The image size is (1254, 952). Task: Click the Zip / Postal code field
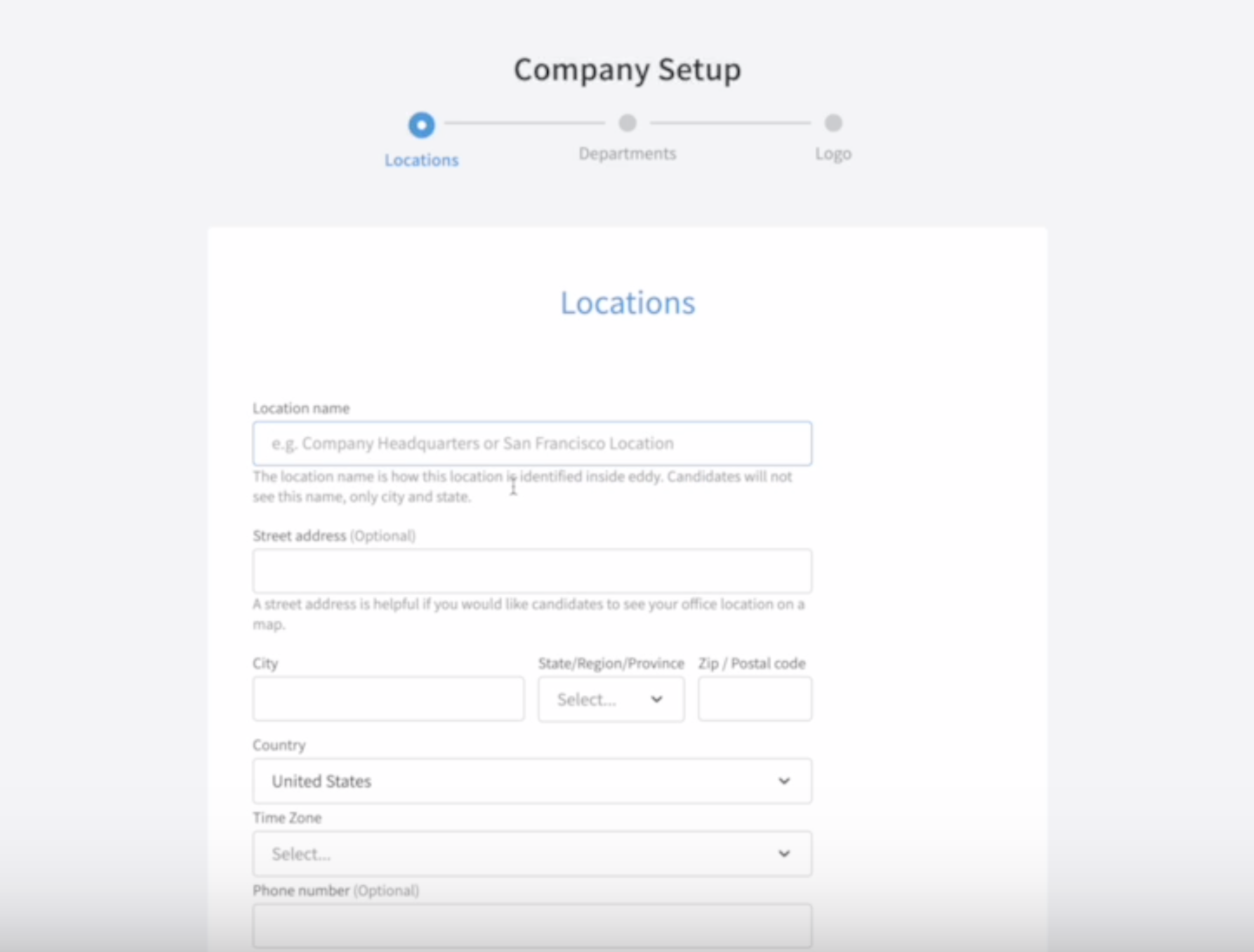(x=755, y=699)
